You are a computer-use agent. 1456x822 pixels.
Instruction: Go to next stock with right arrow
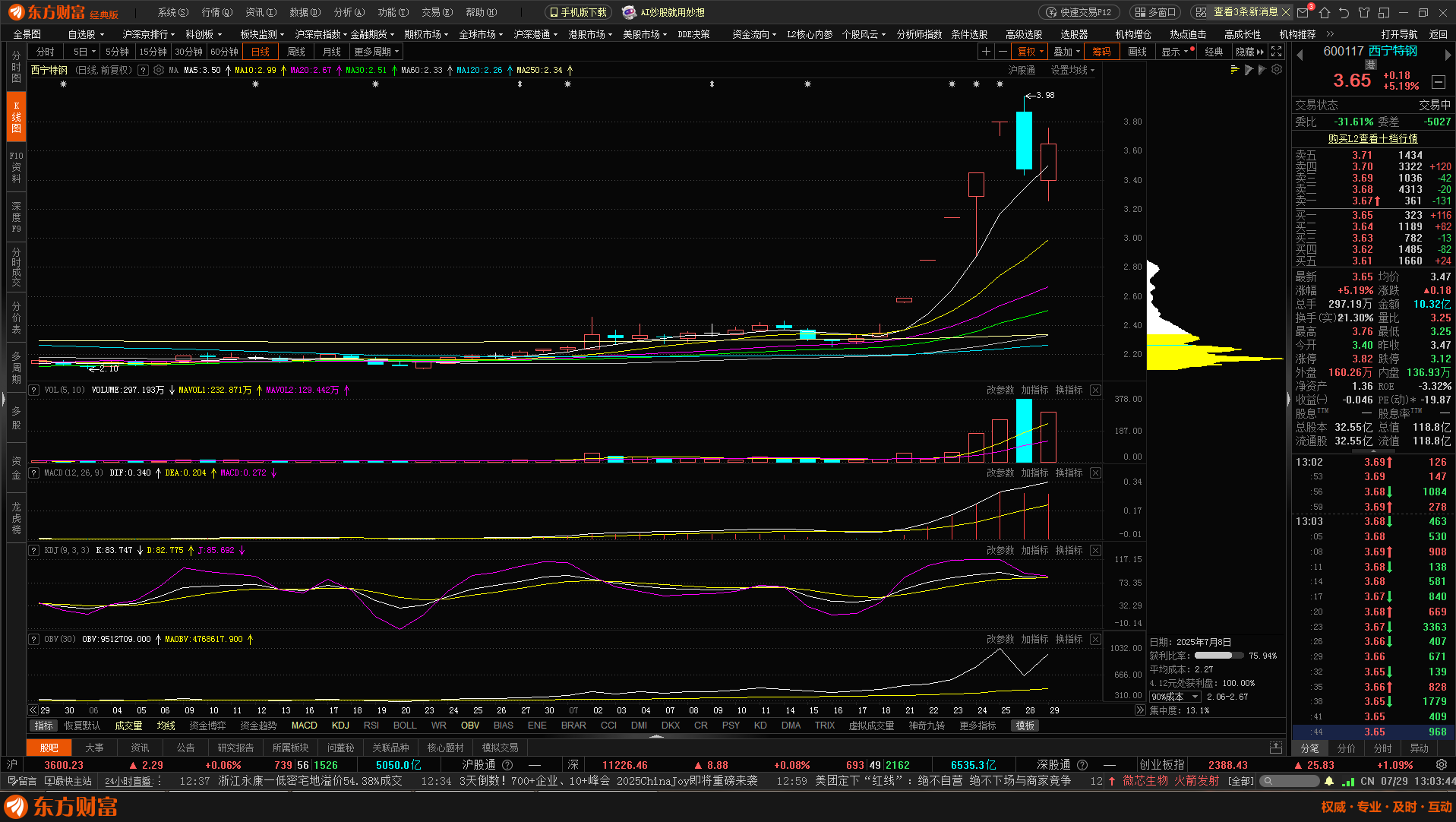pyautogui.click(x=1448, y=55)
